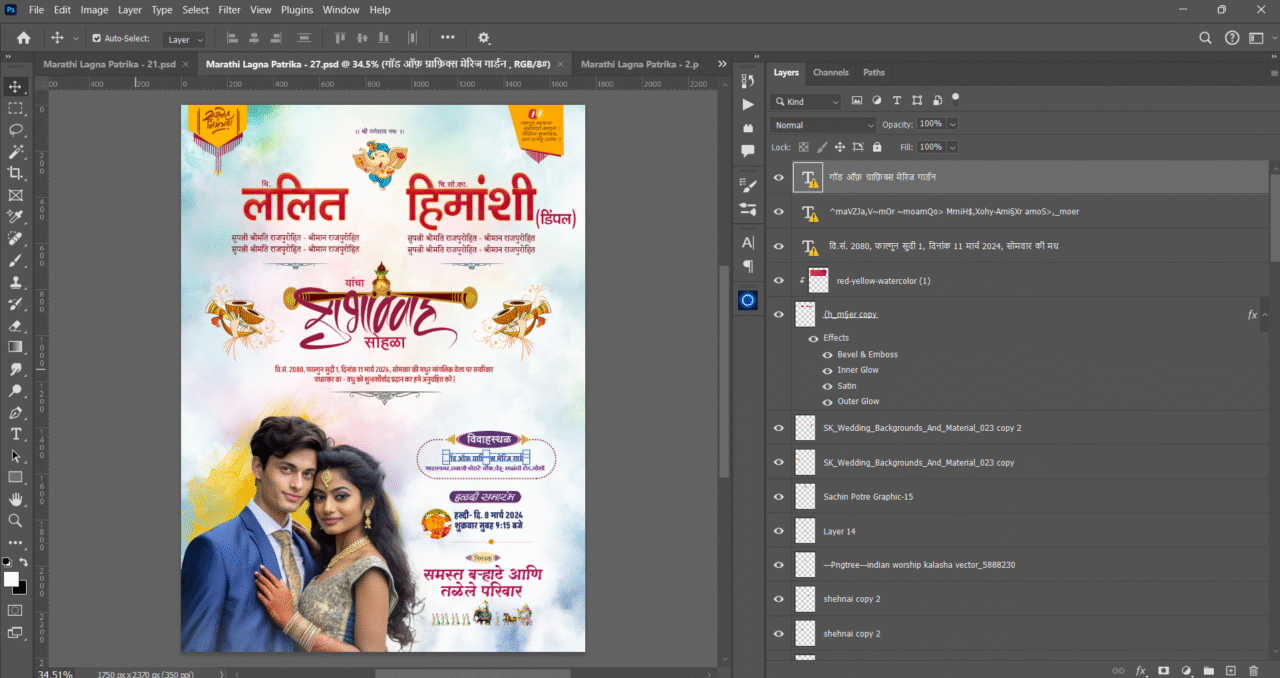Open the Filter menu

click(x=229, y=9)
